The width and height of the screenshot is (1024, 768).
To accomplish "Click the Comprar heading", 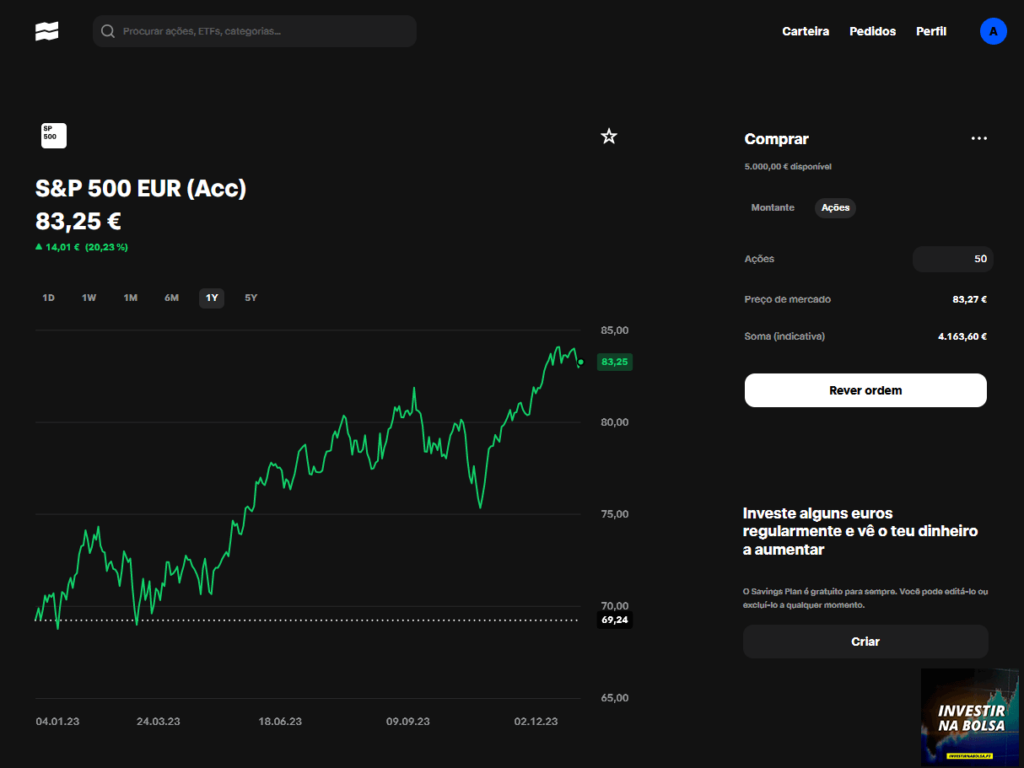I will pos(776,138).
